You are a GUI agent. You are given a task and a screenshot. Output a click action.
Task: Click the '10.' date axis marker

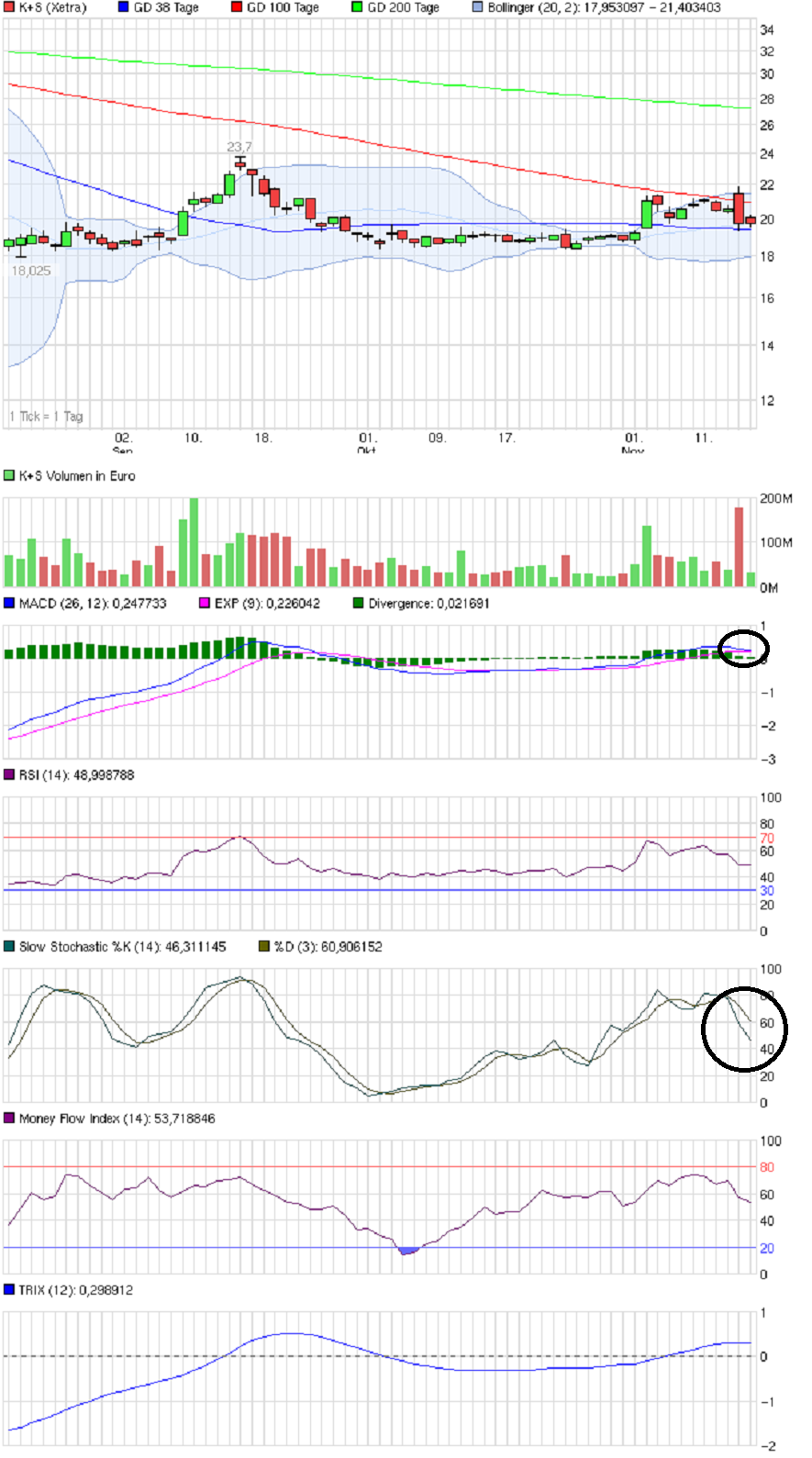(193, 438)
